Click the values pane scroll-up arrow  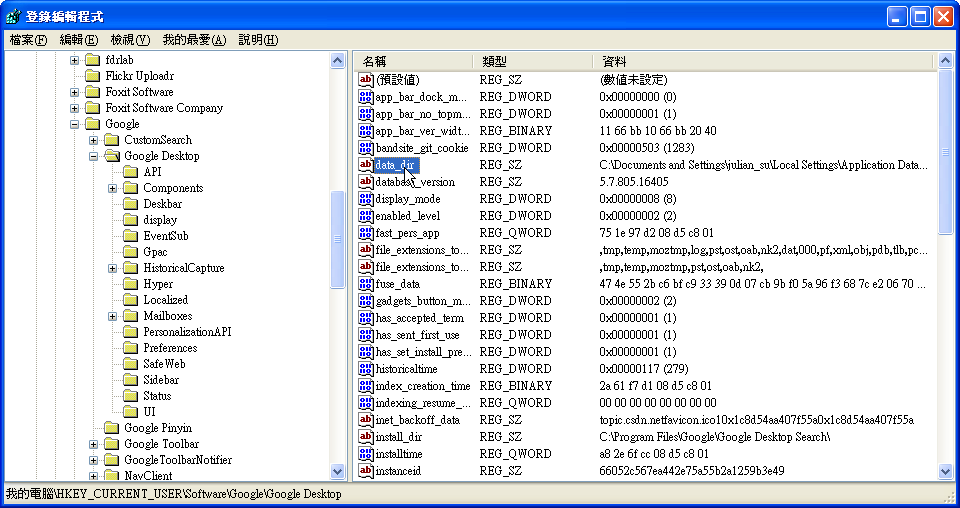pos(945,61)
